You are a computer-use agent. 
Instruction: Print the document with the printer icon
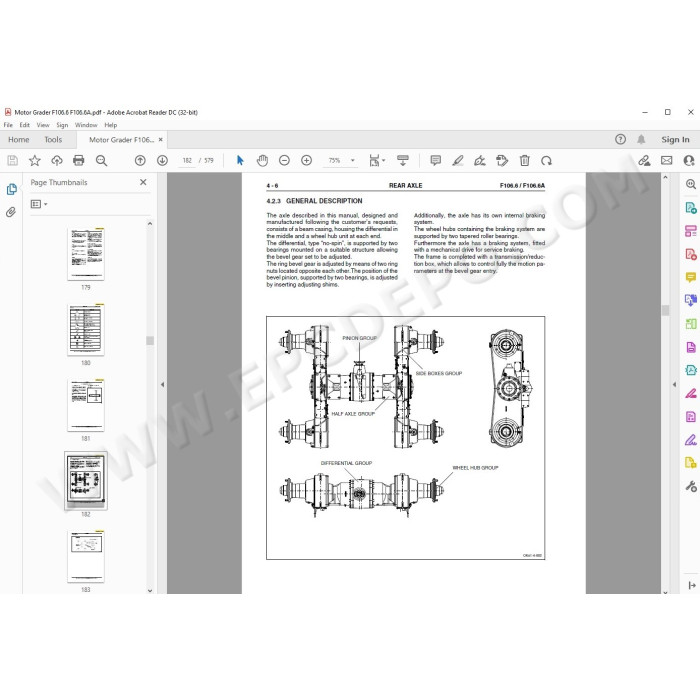tap(79, 160)
